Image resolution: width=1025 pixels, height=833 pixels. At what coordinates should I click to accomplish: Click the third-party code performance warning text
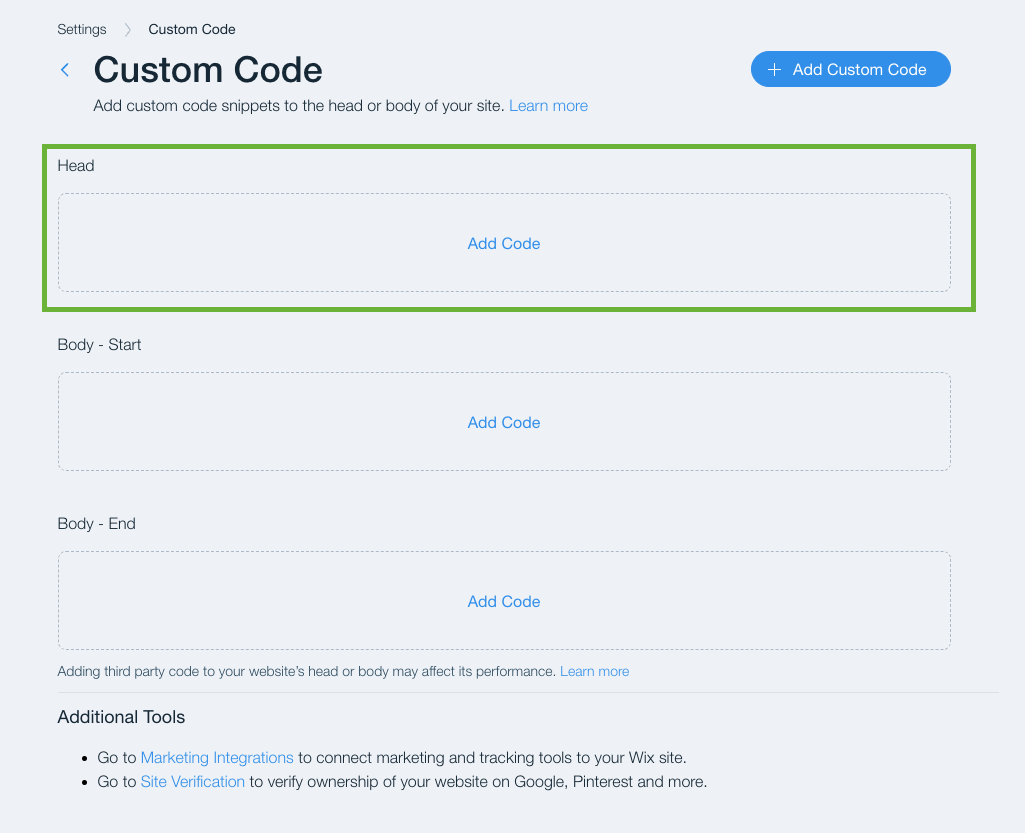(300, 671)
